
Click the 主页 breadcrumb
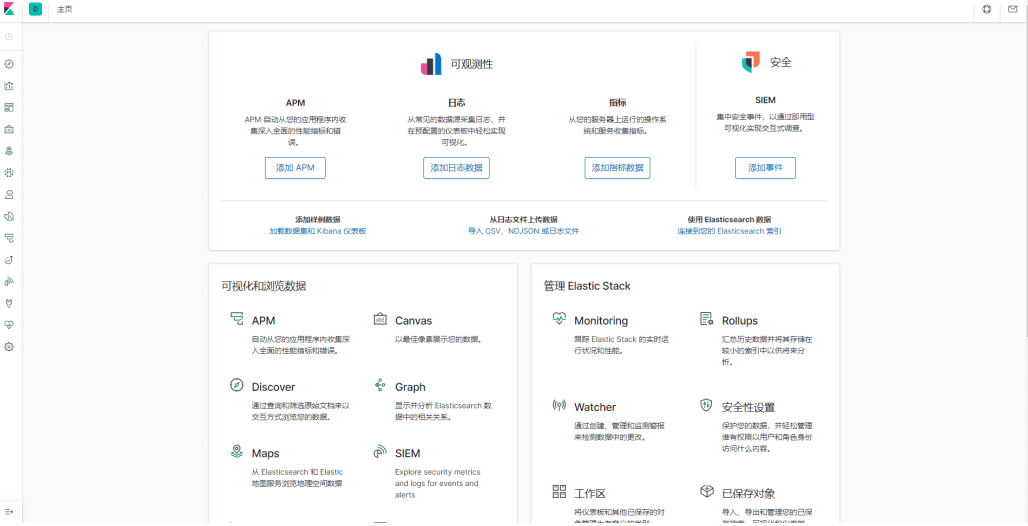coord(64,10)
